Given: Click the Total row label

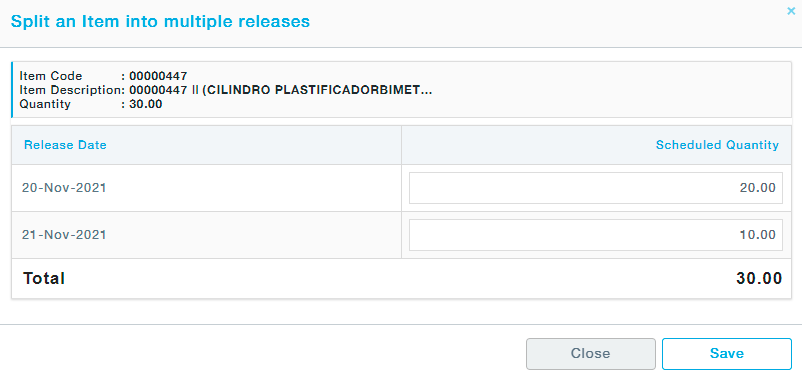Looking at the screenshot, I should pos(44,279).
